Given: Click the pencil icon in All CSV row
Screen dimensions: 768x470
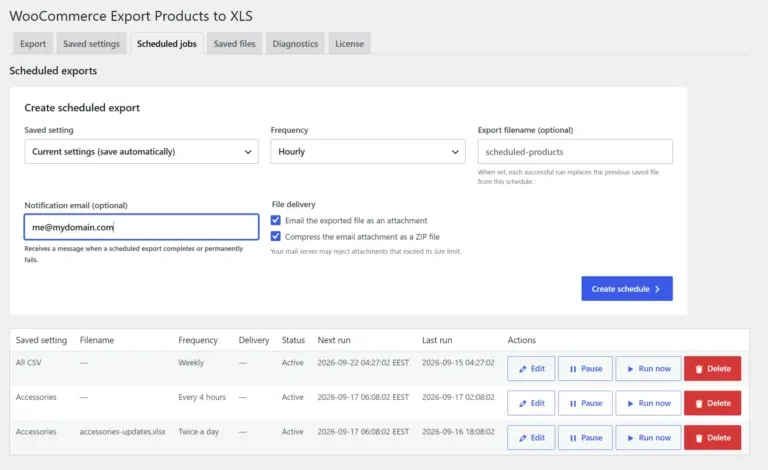Looking at the screenshot, I should coord(523,369).
